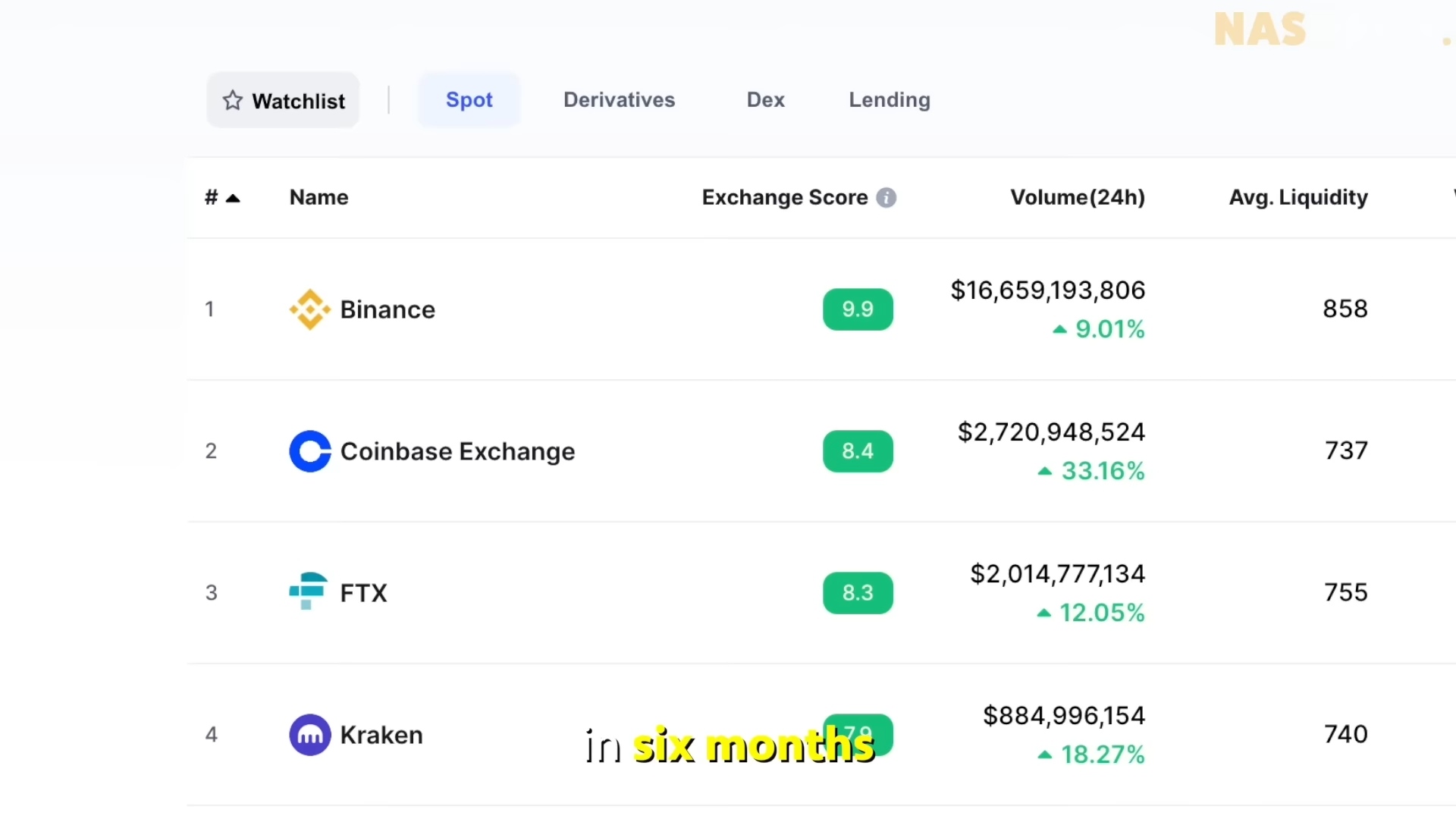Switch to the Derivatives tab
The width and height of the screenshot is (1456, 819).
pos(619,100)
